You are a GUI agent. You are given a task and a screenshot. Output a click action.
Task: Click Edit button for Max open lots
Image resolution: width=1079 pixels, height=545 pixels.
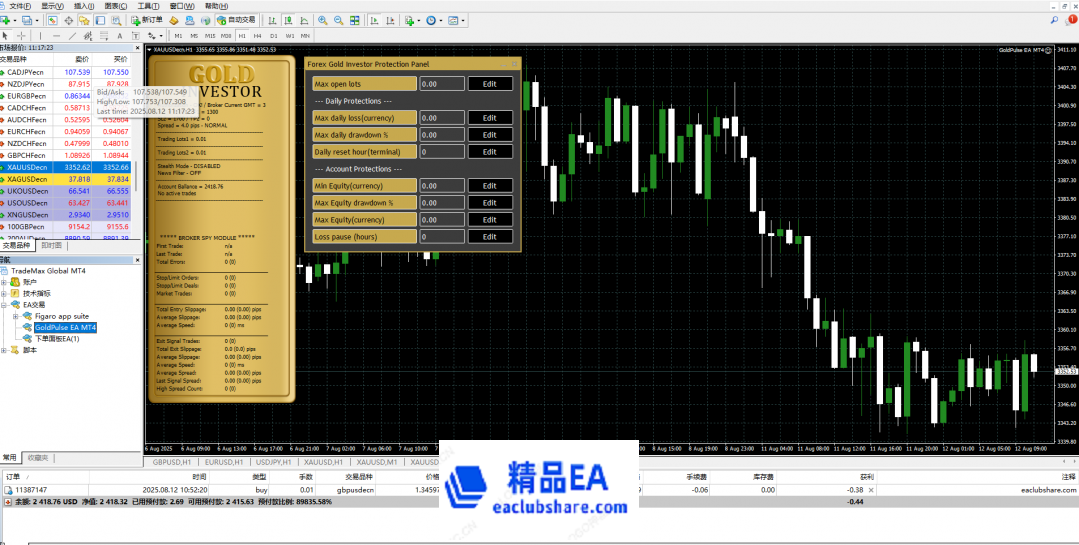pyautogui.click(x=489, y=84)
